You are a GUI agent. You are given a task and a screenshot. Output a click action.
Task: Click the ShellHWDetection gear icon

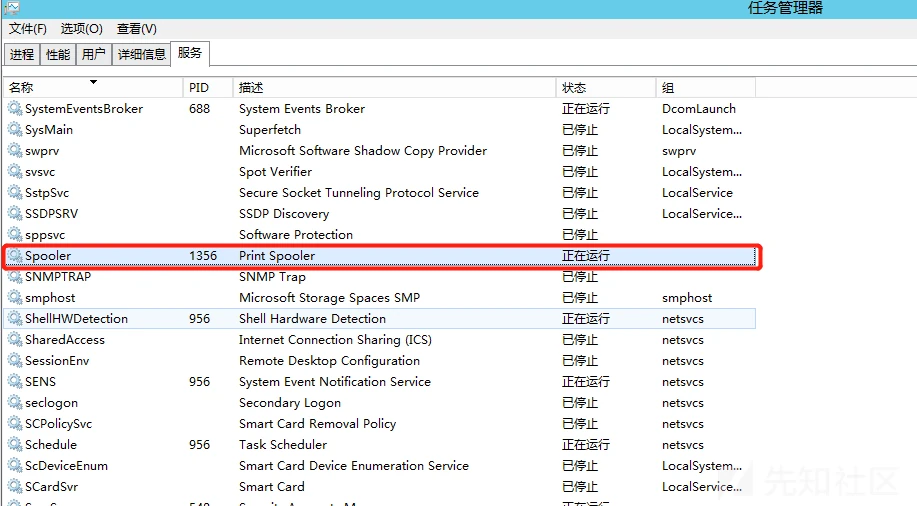(x=15, y=318)
